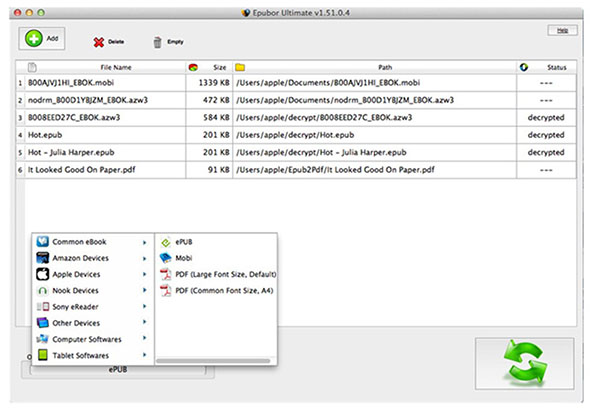
Task: Expand Amazon Devices submenu arrow
Action: click(144, 259)
